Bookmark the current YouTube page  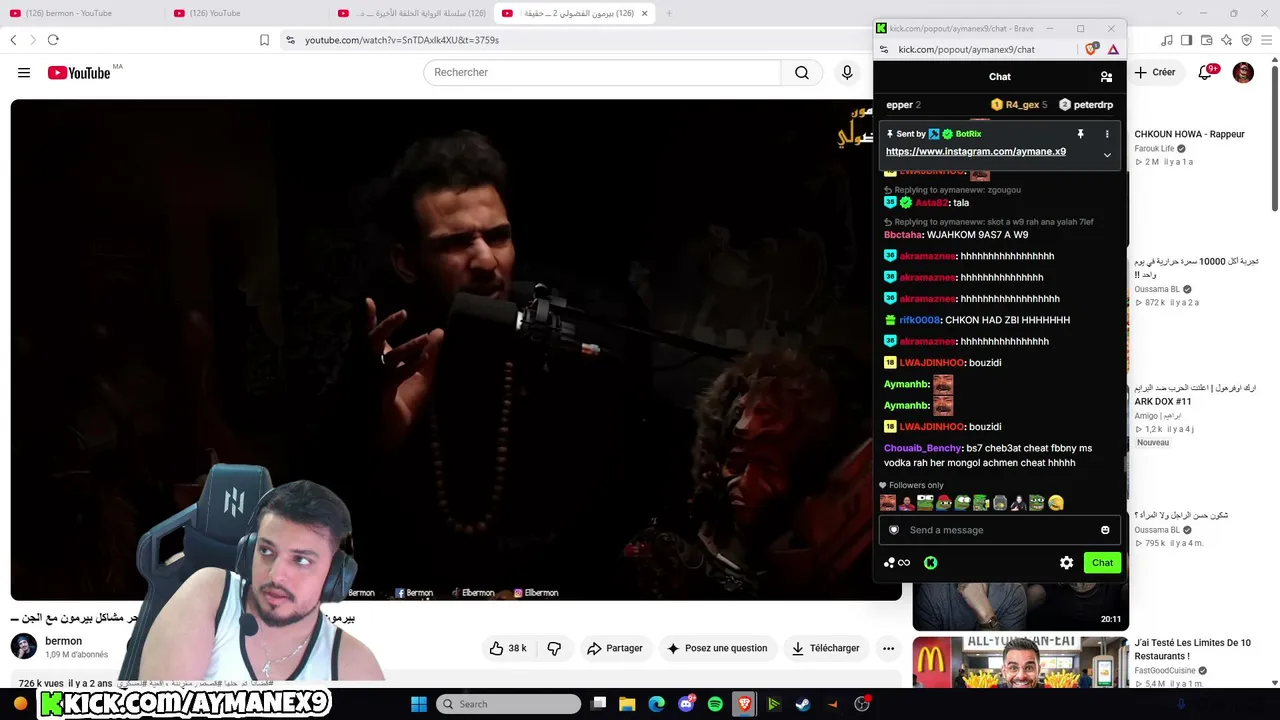click(264, 40)
